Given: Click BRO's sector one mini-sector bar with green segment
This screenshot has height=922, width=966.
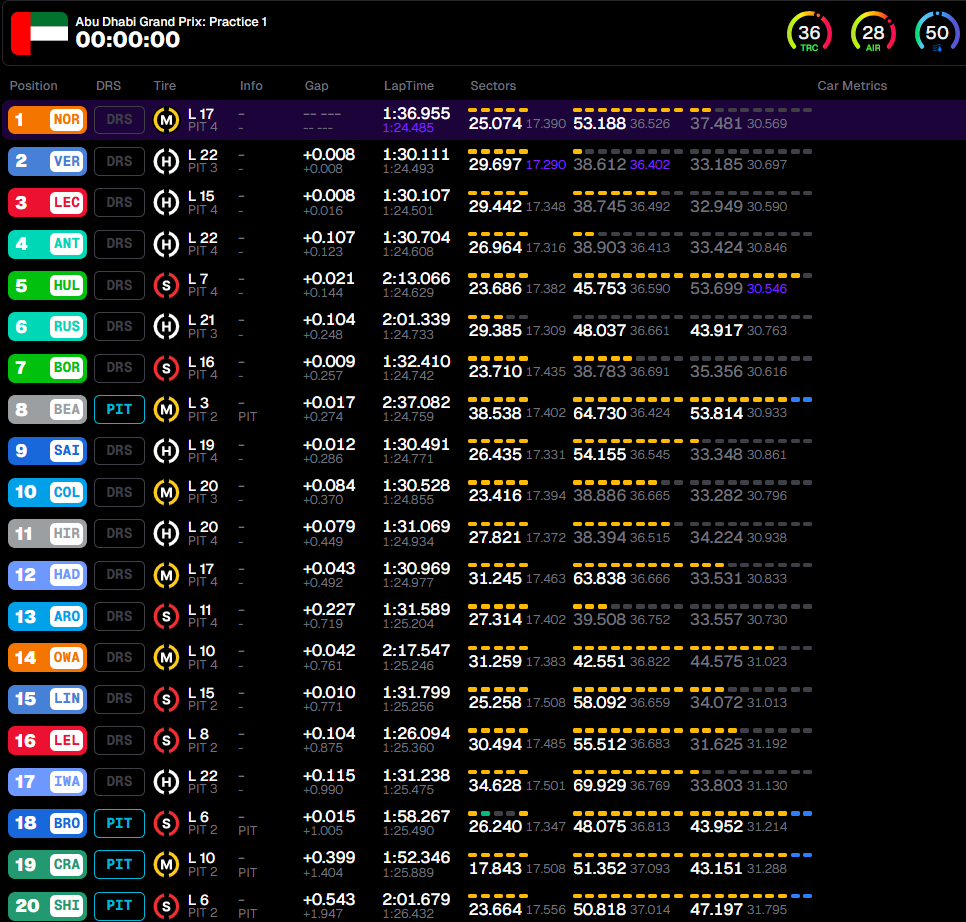Looking at the screenshot, I should (x=498, y=814).
